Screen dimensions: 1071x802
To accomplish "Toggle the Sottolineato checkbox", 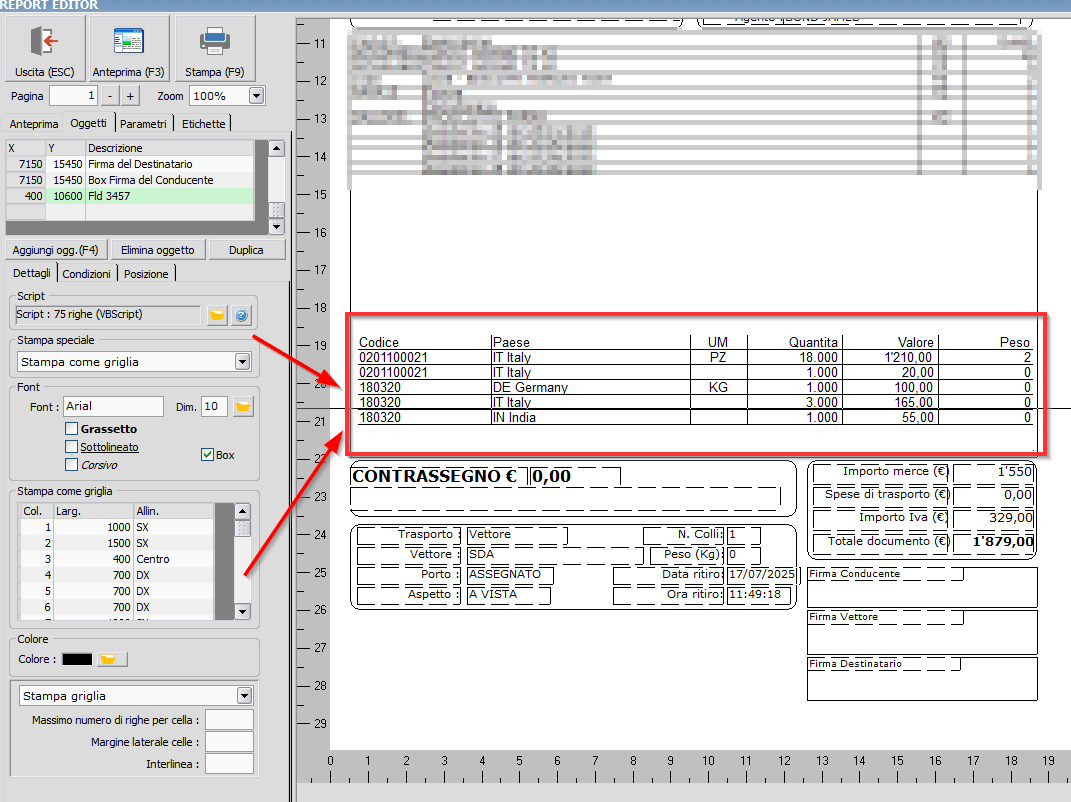I will pos(71,447).
